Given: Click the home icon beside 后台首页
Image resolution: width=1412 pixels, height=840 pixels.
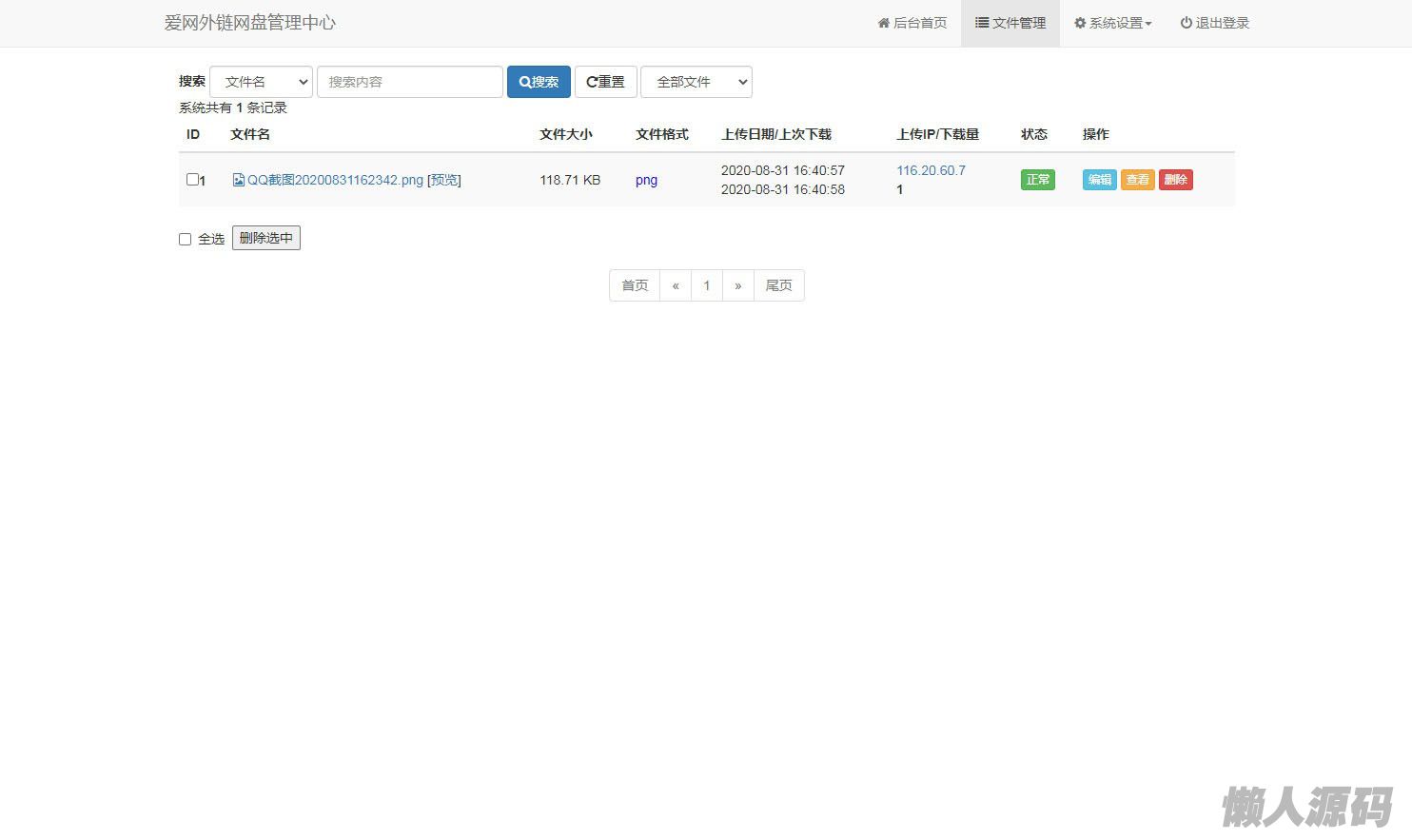Looking at the screenshot, I should [x=883, y=23].
